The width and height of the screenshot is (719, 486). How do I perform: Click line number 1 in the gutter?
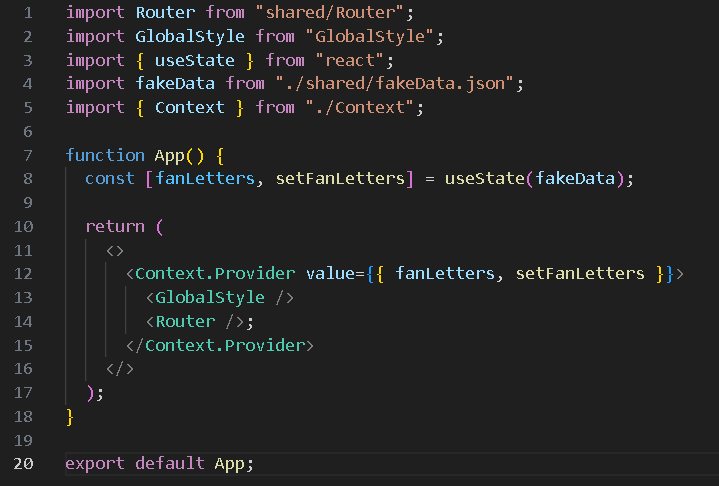pyautogui.click(x=28, y=13)
